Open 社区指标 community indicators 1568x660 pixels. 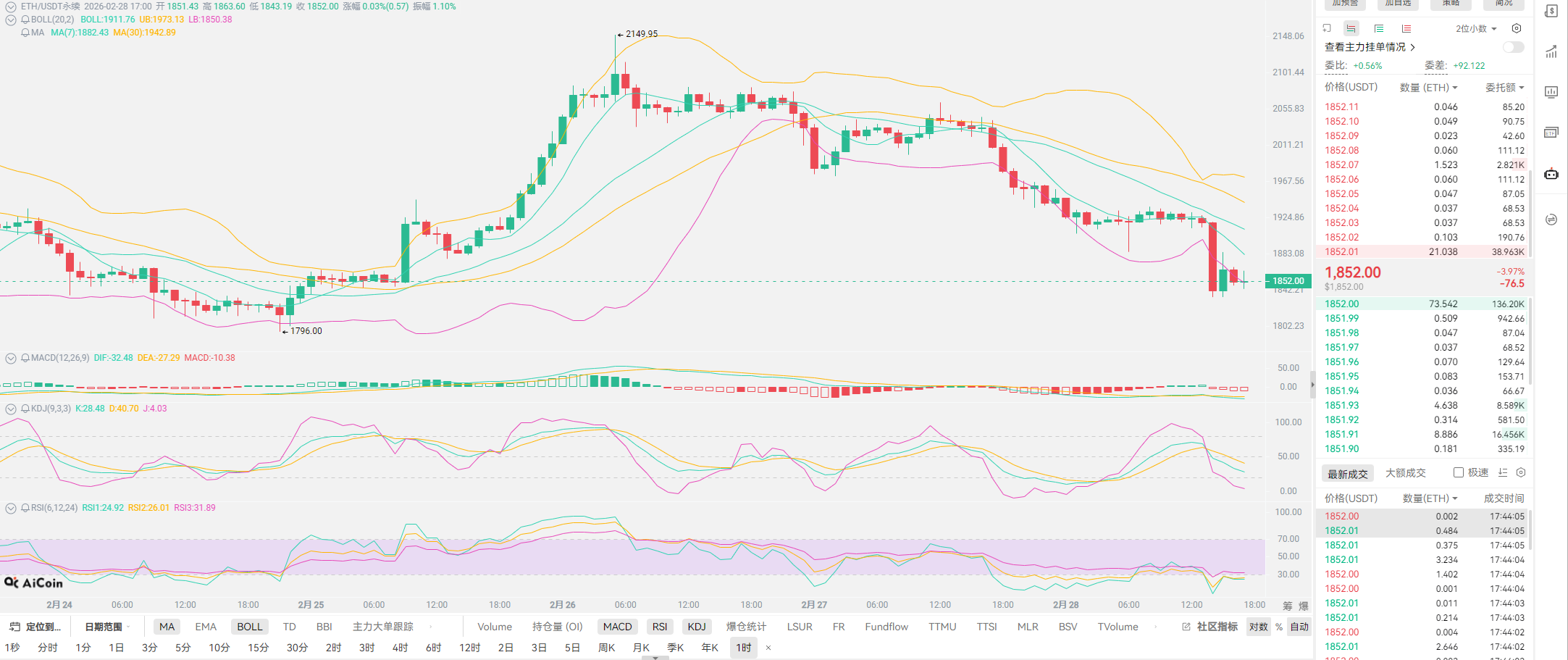[x=1210, y=627]
